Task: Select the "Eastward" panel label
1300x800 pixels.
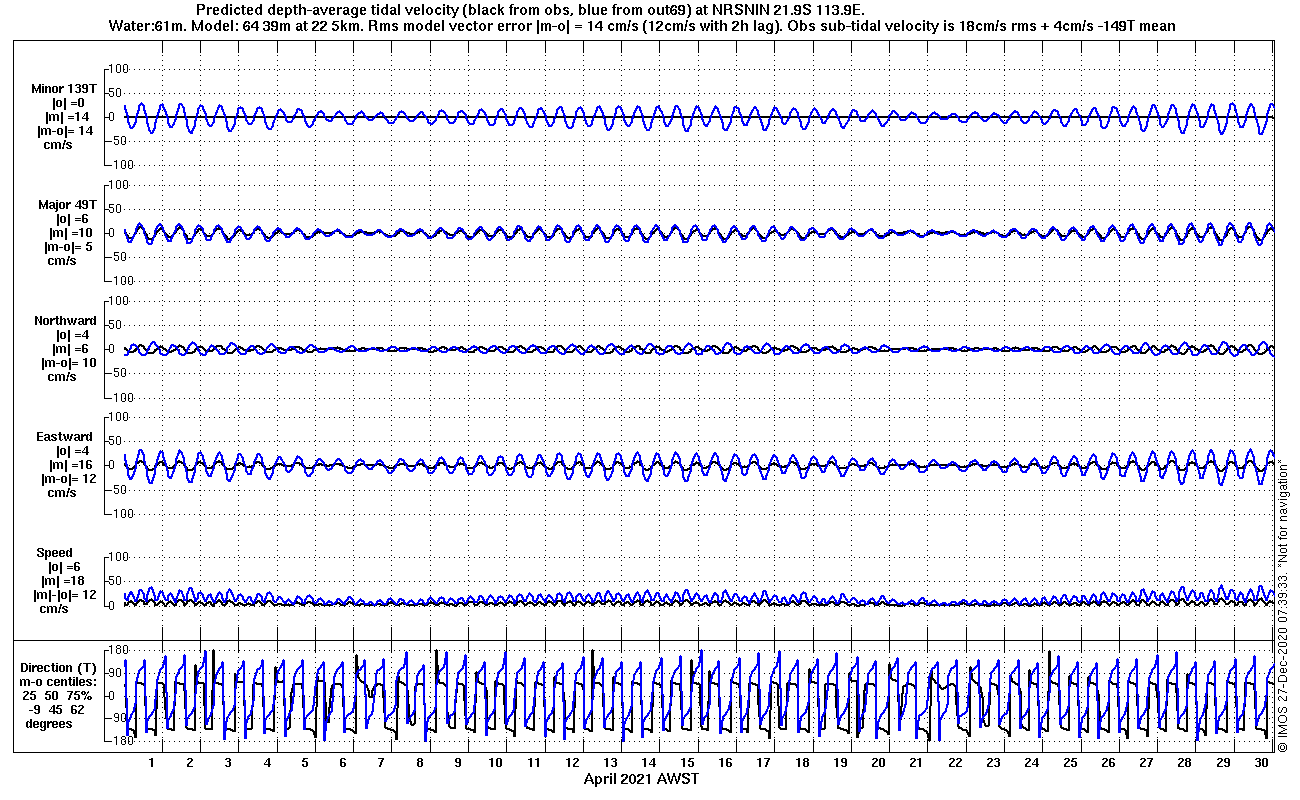Action: pyautogui.click(x=65, y=437)
